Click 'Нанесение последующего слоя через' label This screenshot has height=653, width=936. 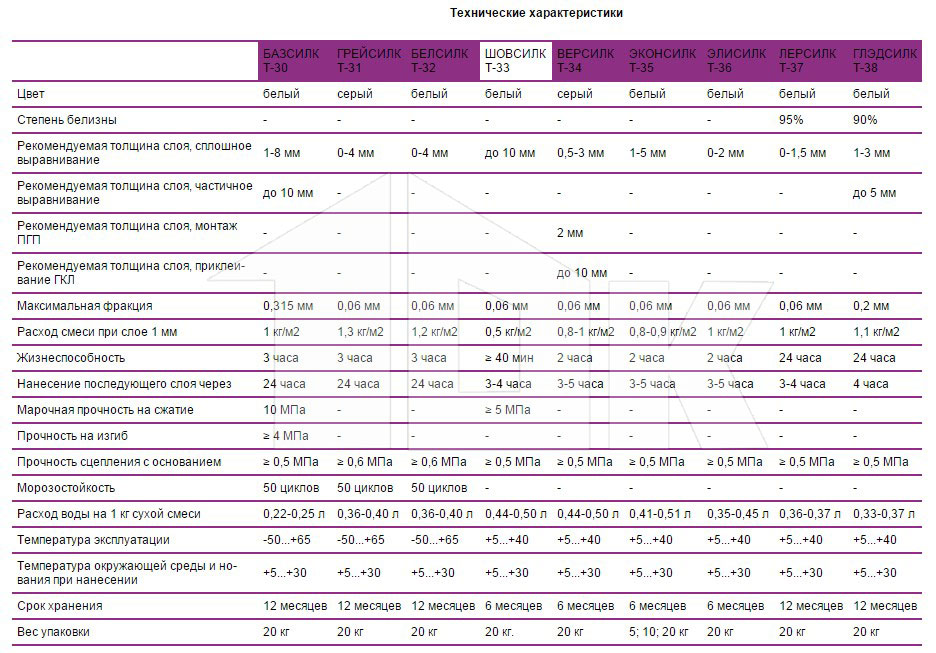pos(124,384)
